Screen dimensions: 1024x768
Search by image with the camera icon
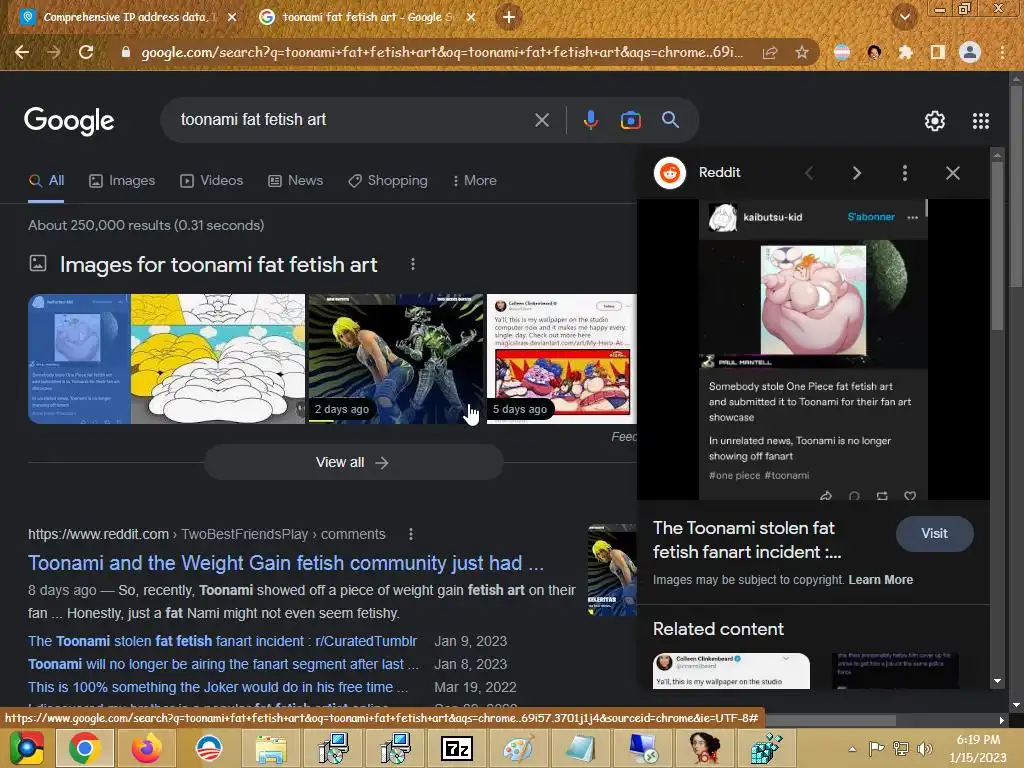click(630, 120)
